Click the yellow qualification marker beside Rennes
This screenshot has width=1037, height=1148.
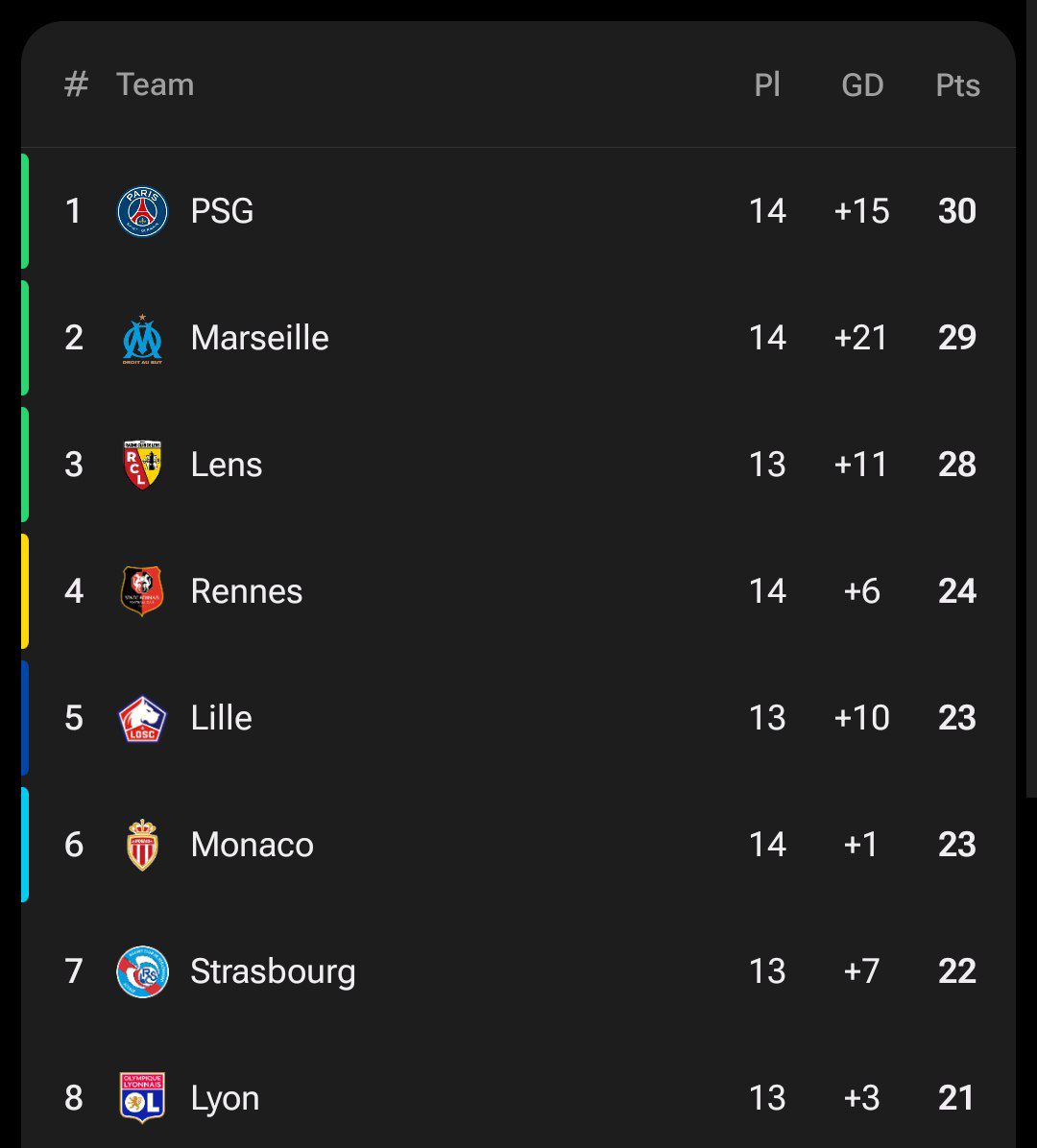click(25, 591)
